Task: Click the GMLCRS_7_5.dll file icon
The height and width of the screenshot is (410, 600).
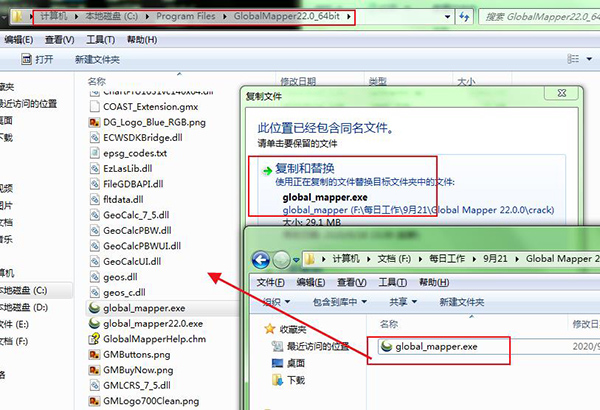Action: [94, 385]
